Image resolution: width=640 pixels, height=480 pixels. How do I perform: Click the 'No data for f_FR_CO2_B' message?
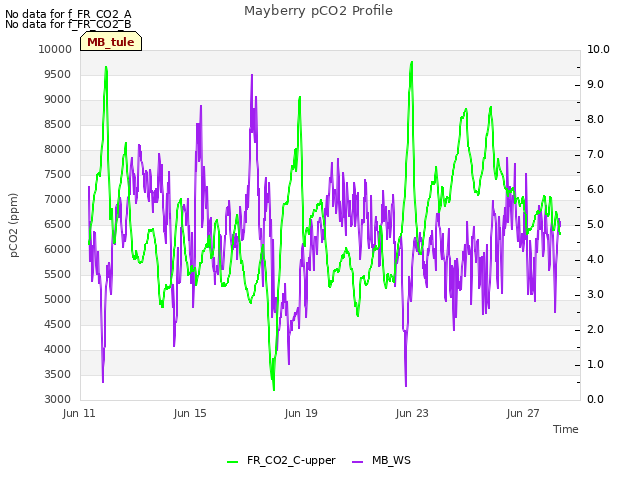point(68,24)
